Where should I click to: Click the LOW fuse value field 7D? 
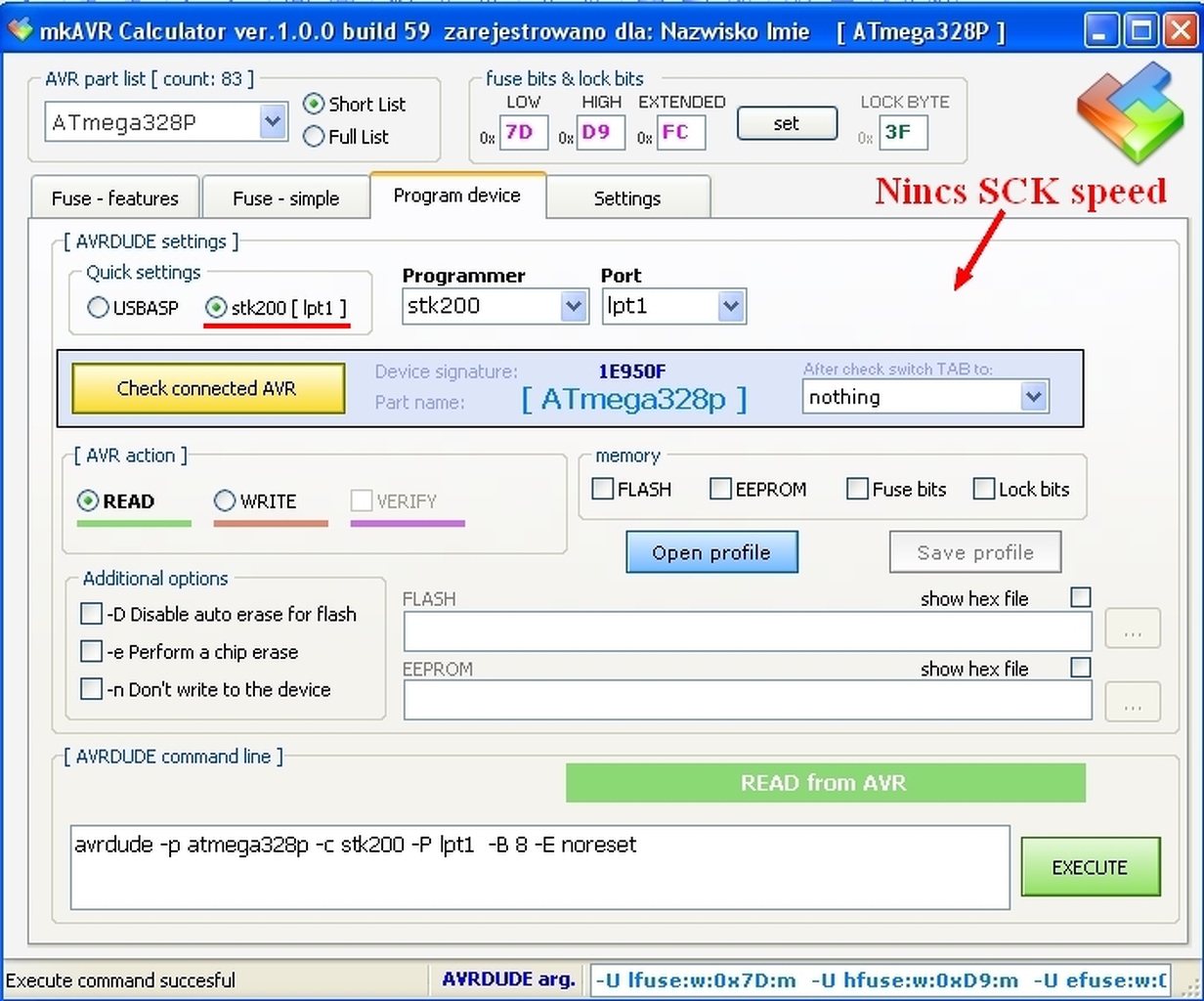pyautogui.click(x=524, y=132)
